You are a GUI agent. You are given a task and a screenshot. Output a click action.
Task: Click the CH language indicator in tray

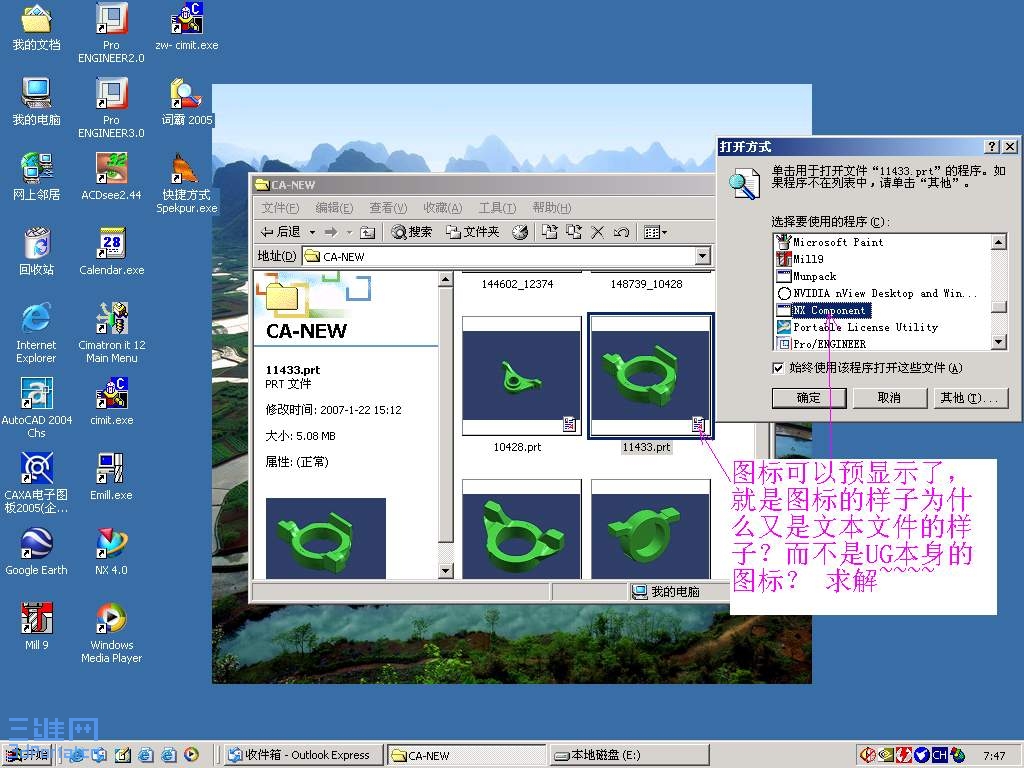[x=939, y=755]
